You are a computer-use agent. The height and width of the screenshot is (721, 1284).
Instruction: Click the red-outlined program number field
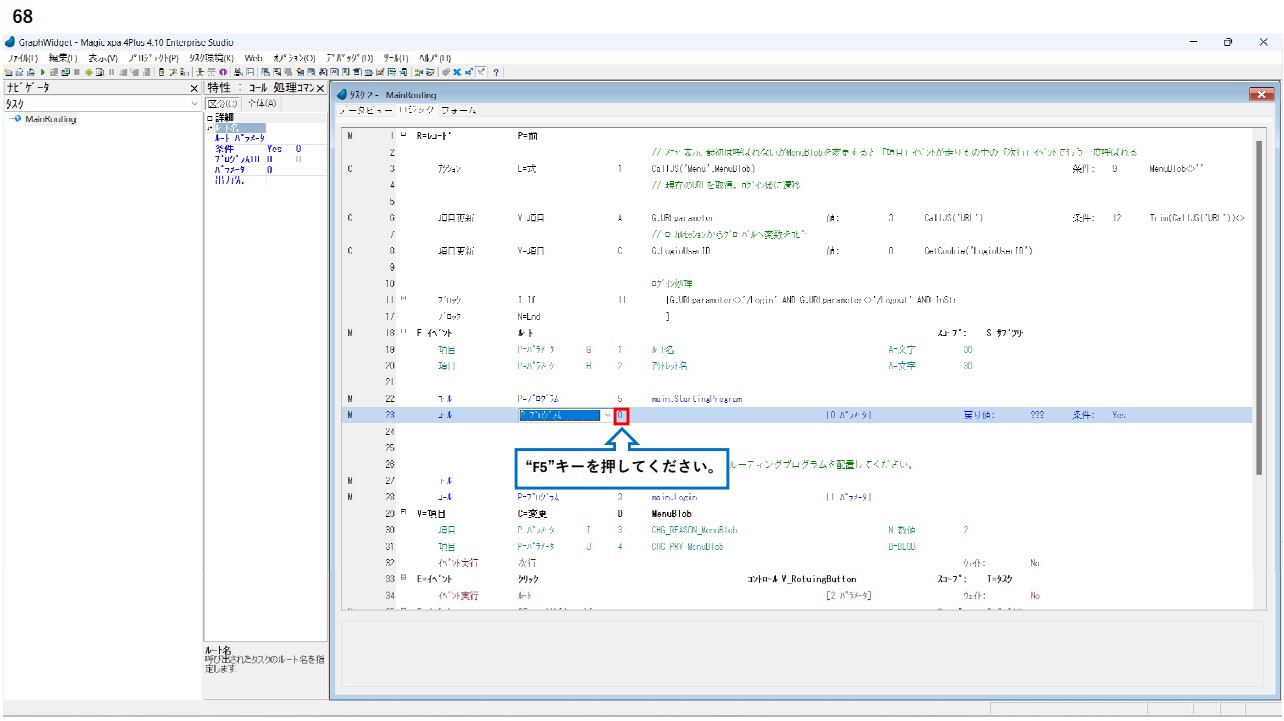pyautogui.click(x=621, y=415)
